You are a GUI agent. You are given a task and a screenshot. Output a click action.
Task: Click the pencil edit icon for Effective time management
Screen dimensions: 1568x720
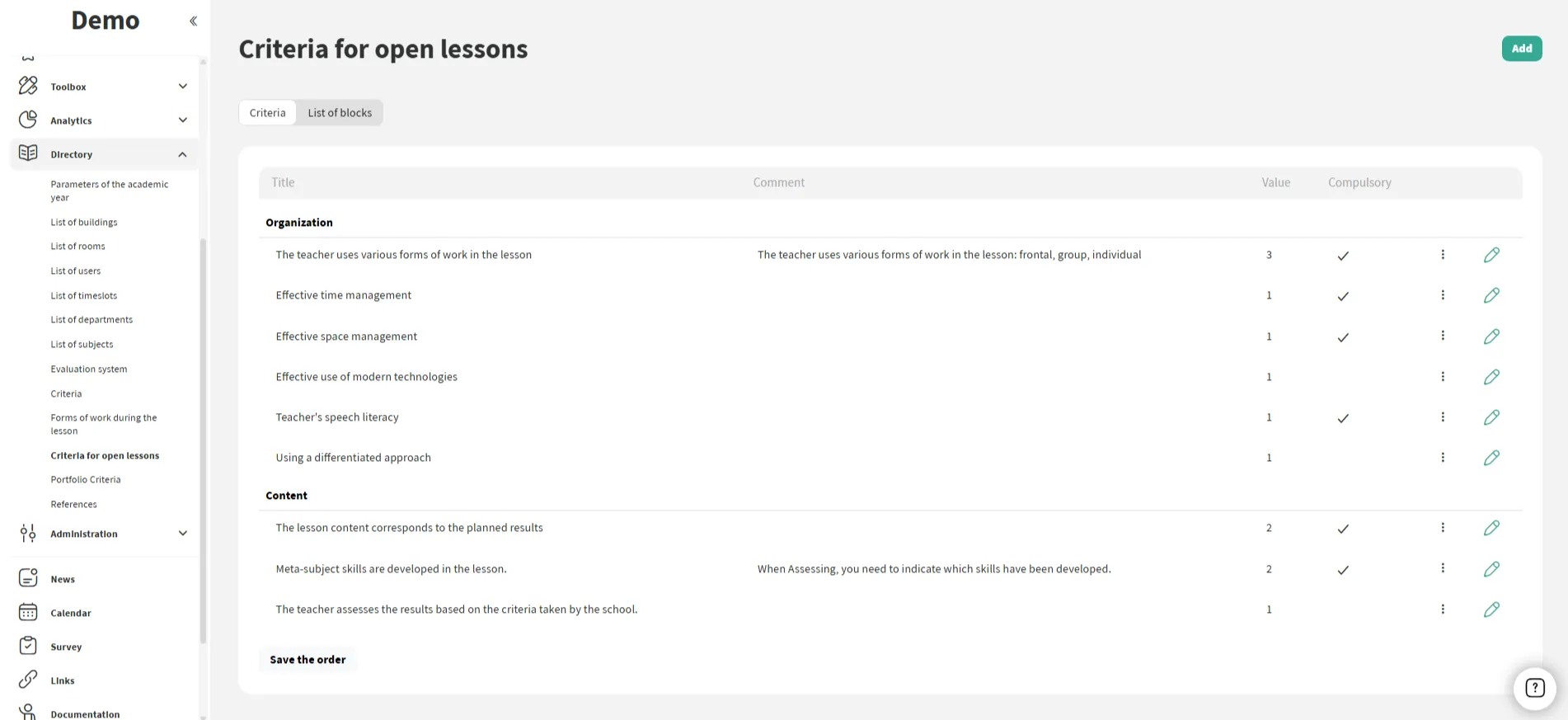point(1491,295)
